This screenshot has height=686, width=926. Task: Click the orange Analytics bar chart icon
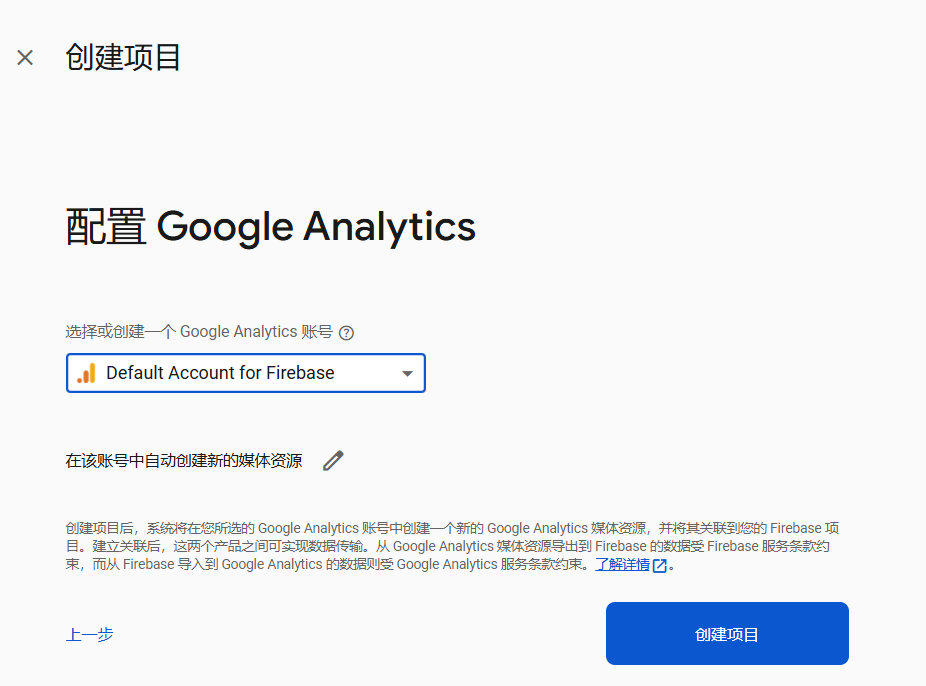click(x=86, y=373)
